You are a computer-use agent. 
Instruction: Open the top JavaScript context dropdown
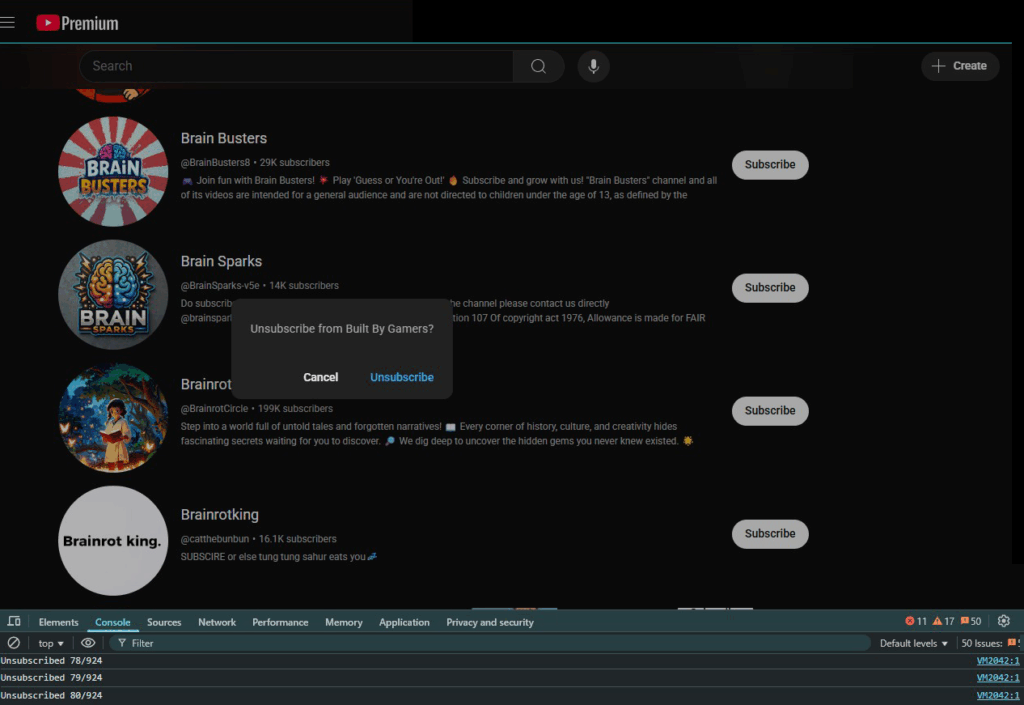50,643
